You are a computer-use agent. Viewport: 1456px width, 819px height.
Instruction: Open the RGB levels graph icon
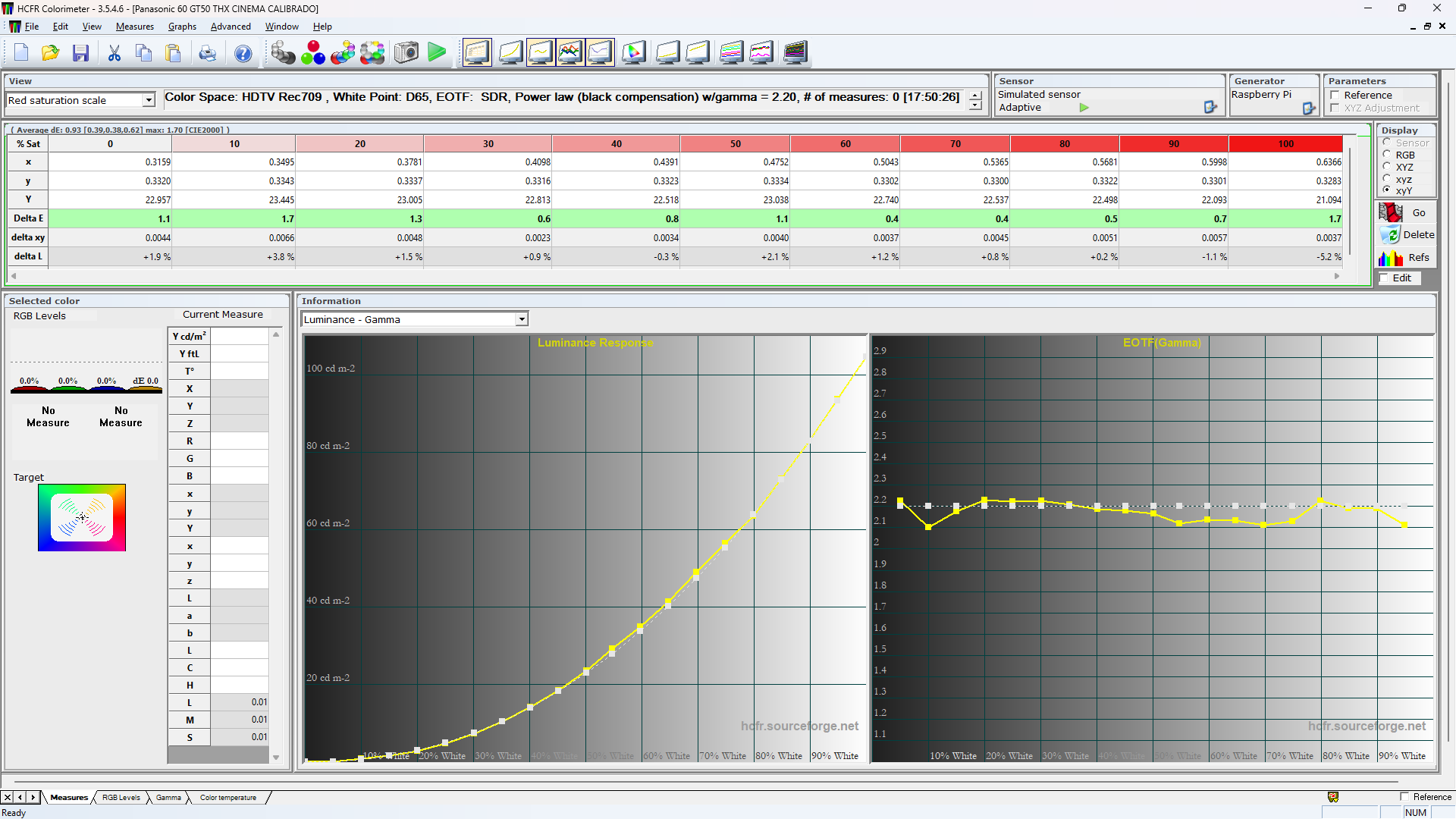coord(570,52)
